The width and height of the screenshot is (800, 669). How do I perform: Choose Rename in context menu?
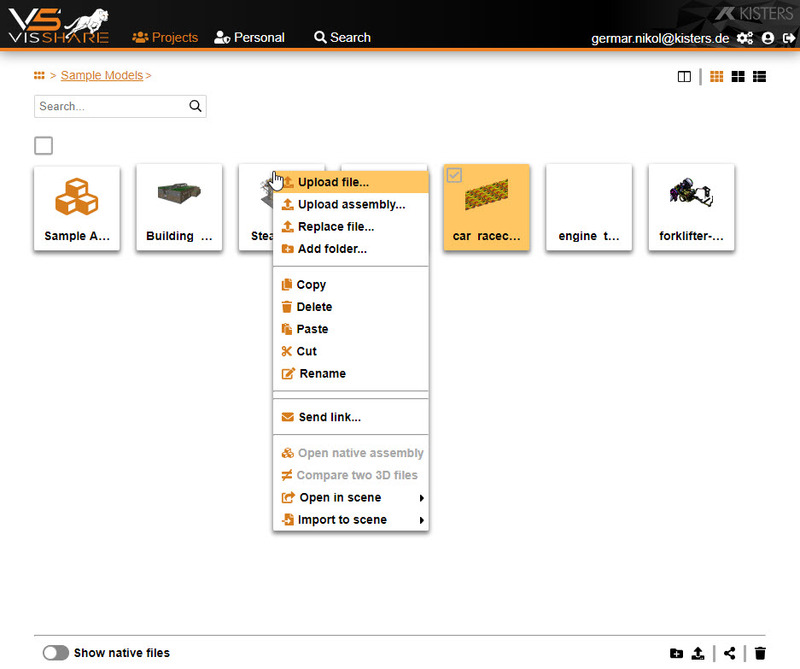[x=351, y=374]
